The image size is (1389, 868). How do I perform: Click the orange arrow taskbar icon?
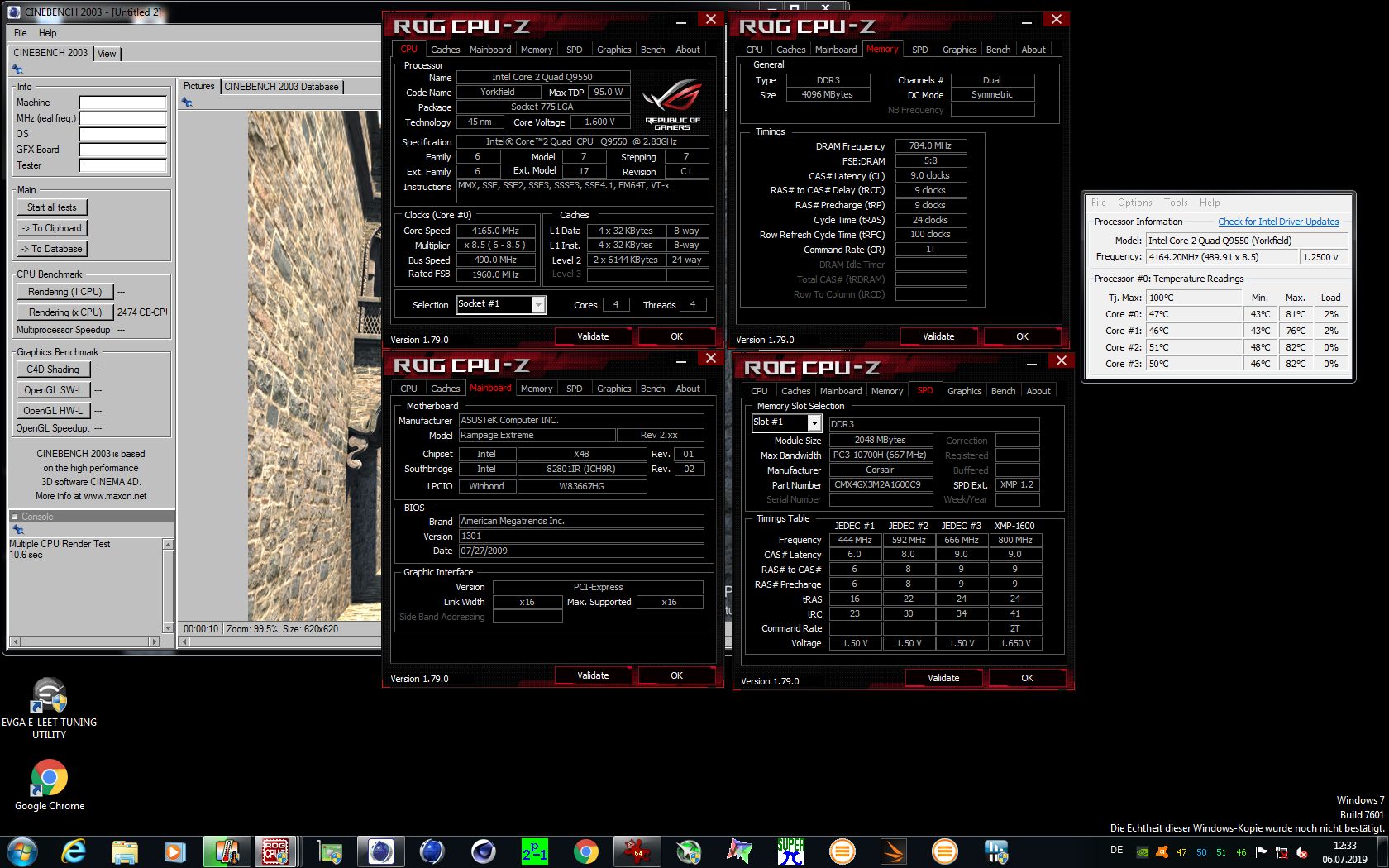click(894, 851)
